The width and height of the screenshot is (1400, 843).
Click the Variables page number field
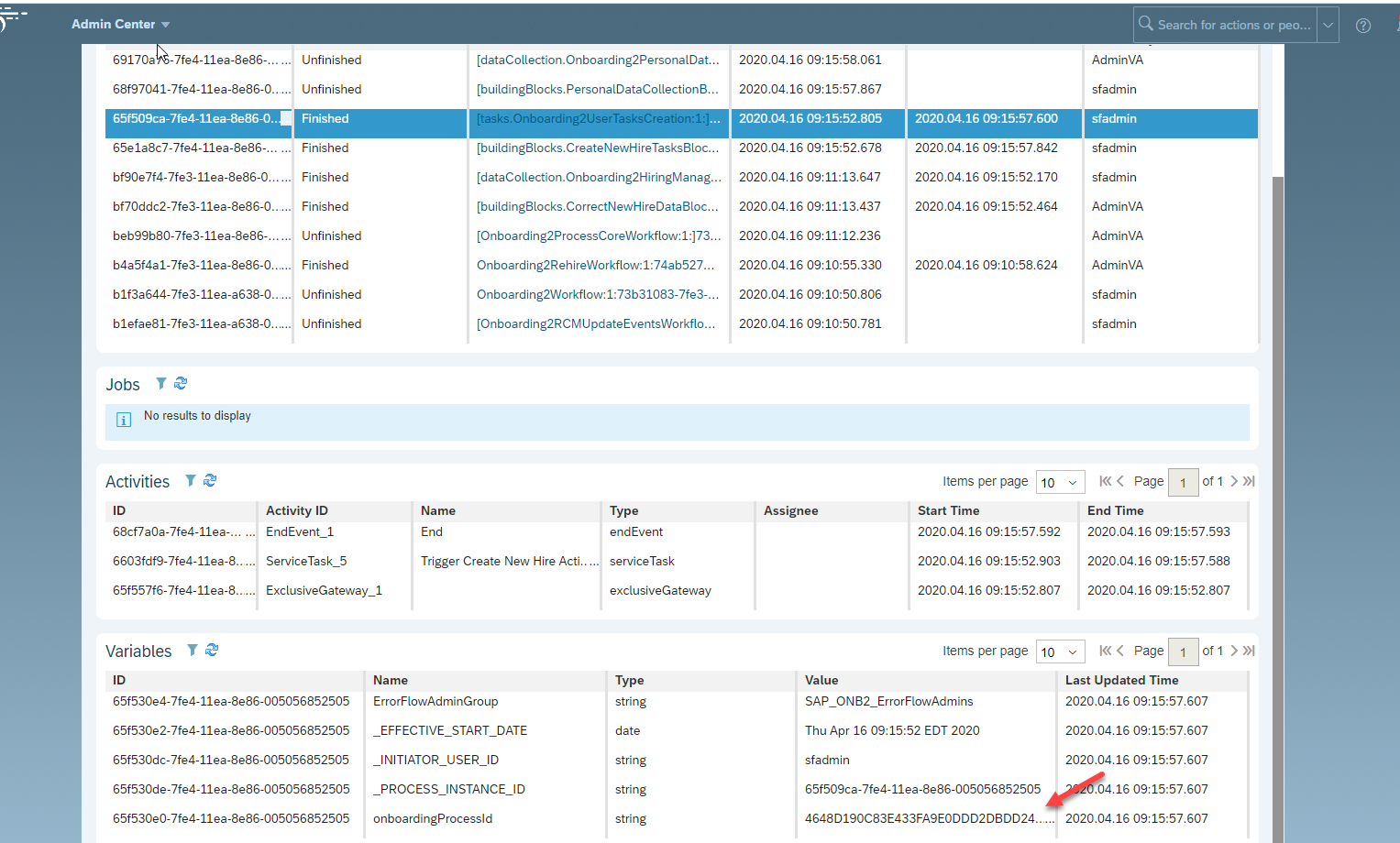[1184, 651]
